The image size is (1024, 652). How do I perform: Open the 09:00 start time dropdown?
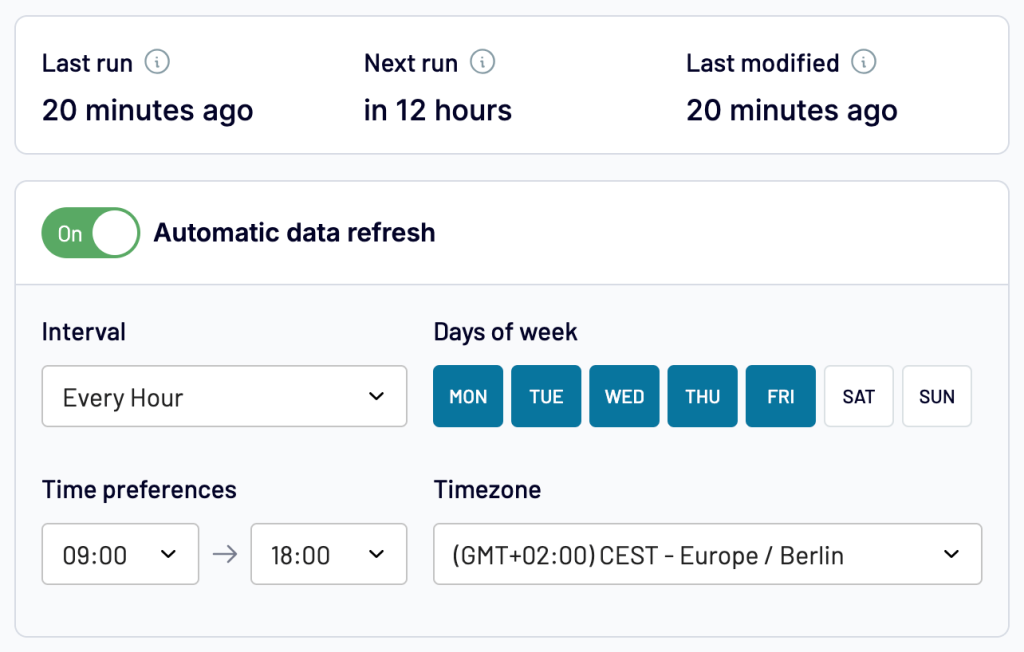[120, 554]
